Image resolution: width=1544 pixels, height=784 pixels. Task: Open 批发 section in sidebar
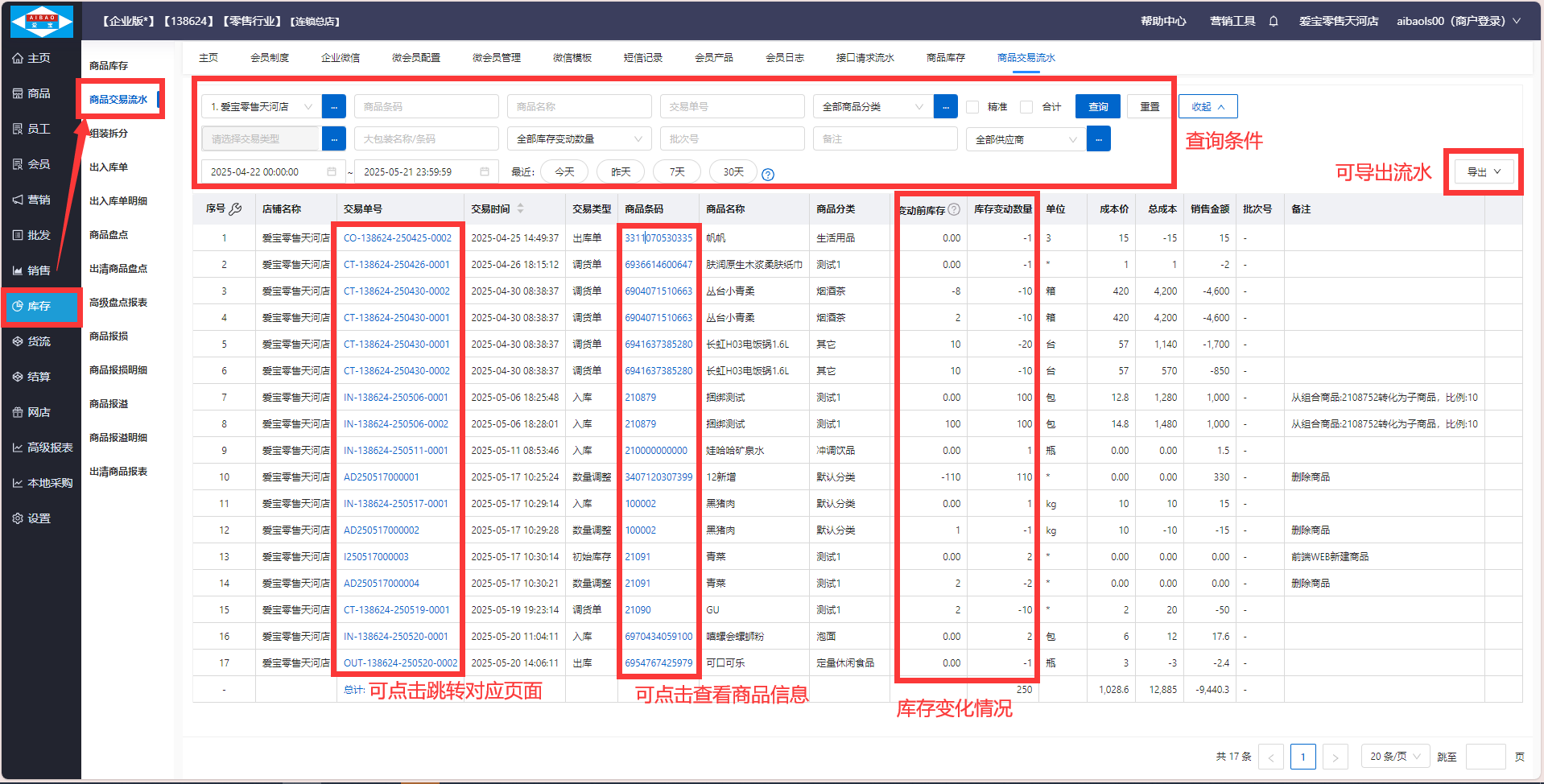(32, 235)
